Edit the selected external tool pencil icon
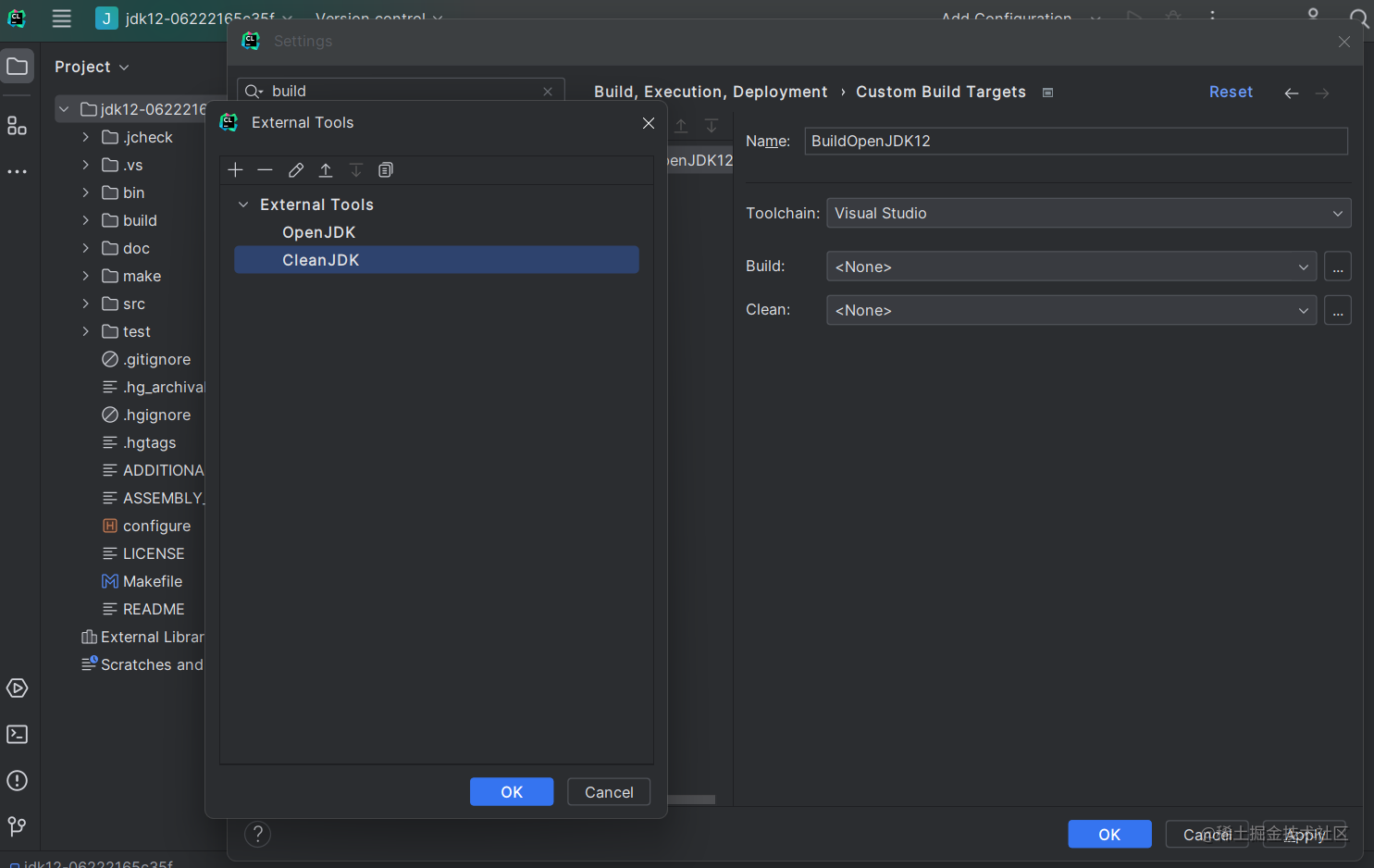The width and height of the screenshot is (1374, 868). coord(296,170)
